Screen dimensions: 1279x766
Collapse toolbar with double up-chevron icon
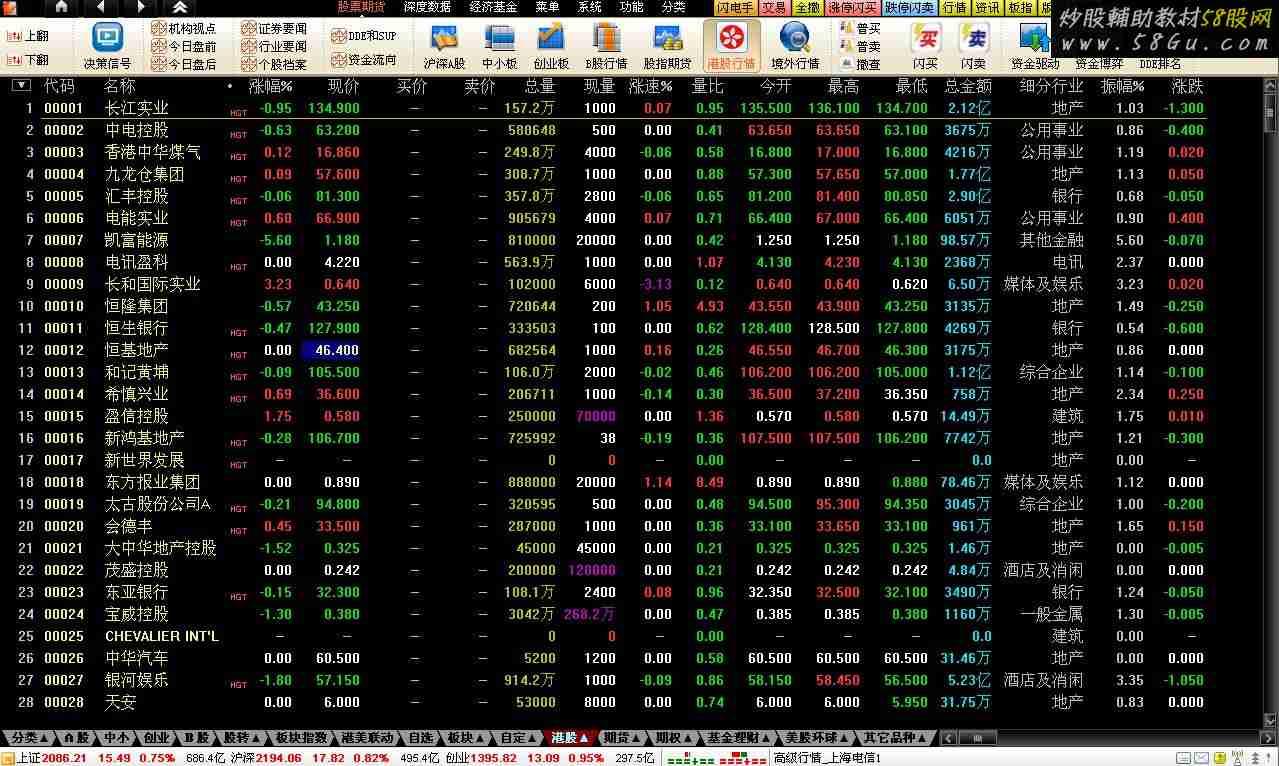pos(181,7)
